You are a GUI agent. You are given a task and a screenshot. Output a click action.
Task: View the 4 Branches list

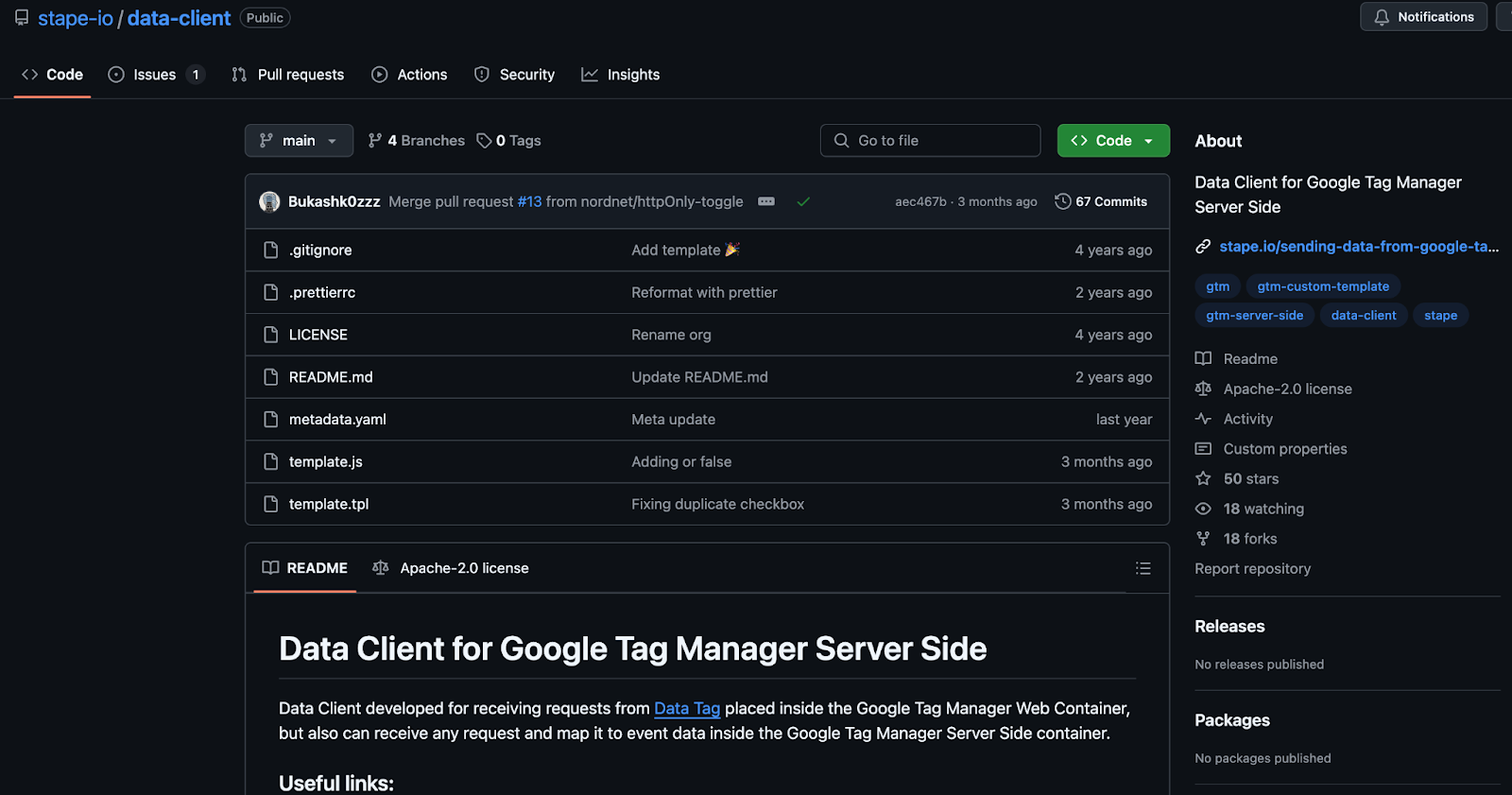417,141
